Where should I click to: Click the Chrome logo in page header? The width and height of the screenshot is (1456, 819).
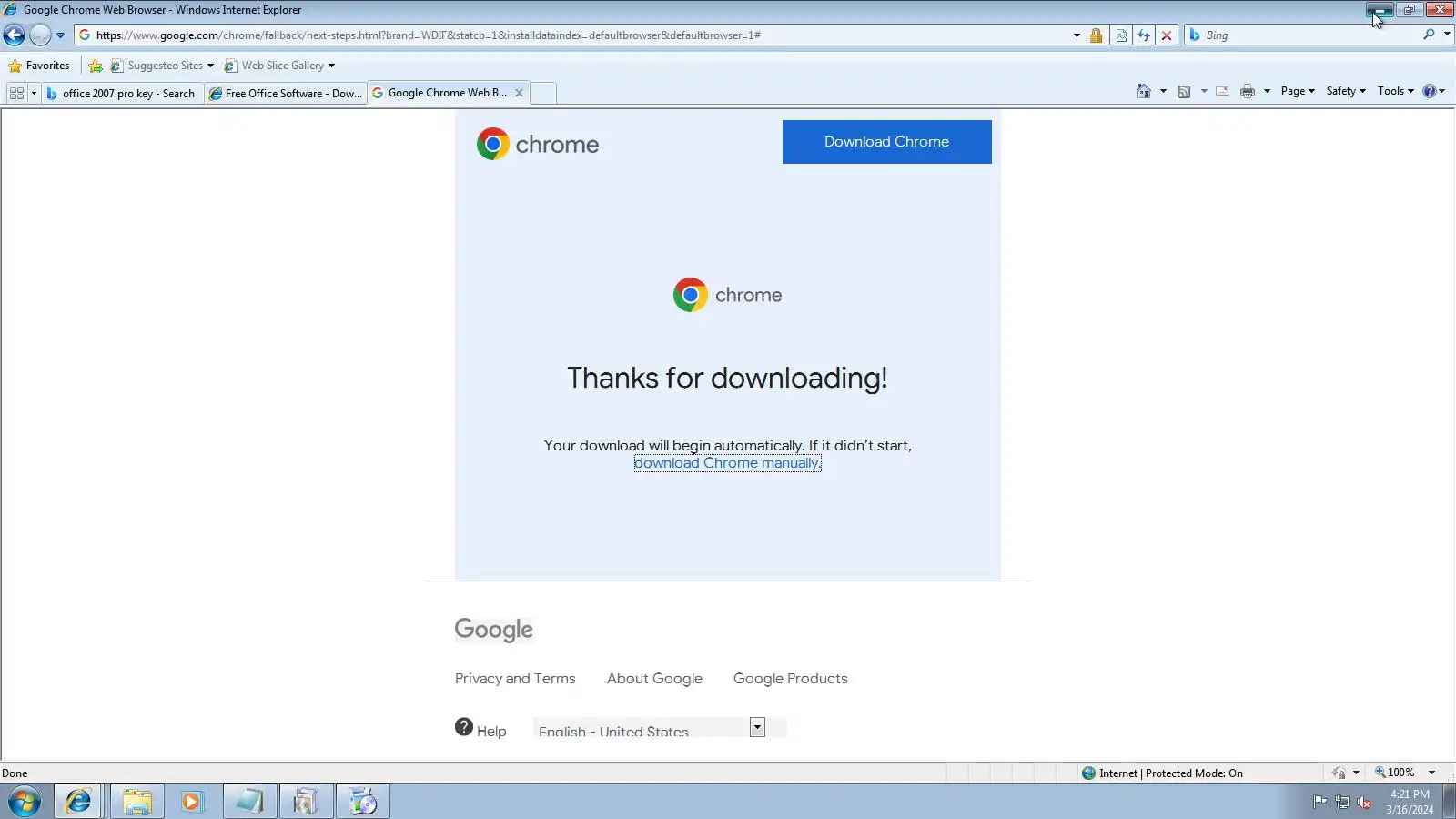(x=538, y=144)
